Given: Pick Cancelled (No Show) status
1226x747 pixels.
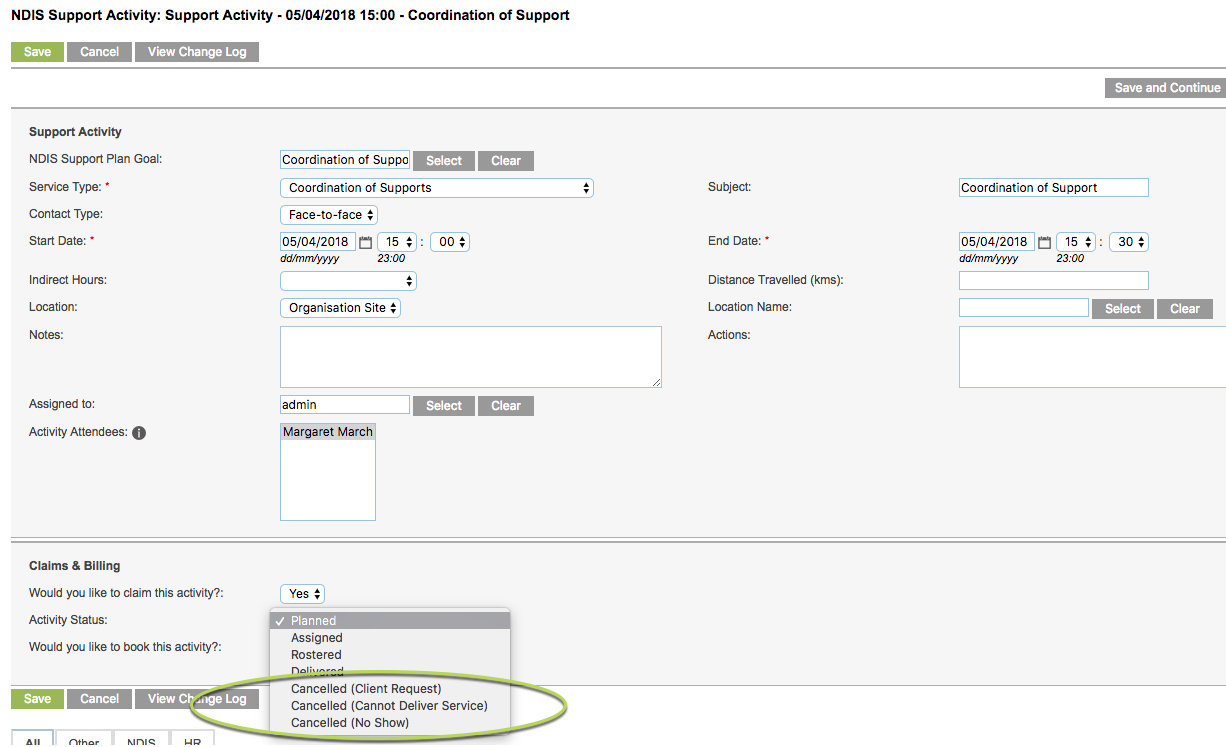Looking at the screenshot, I should tap(390, 723).
